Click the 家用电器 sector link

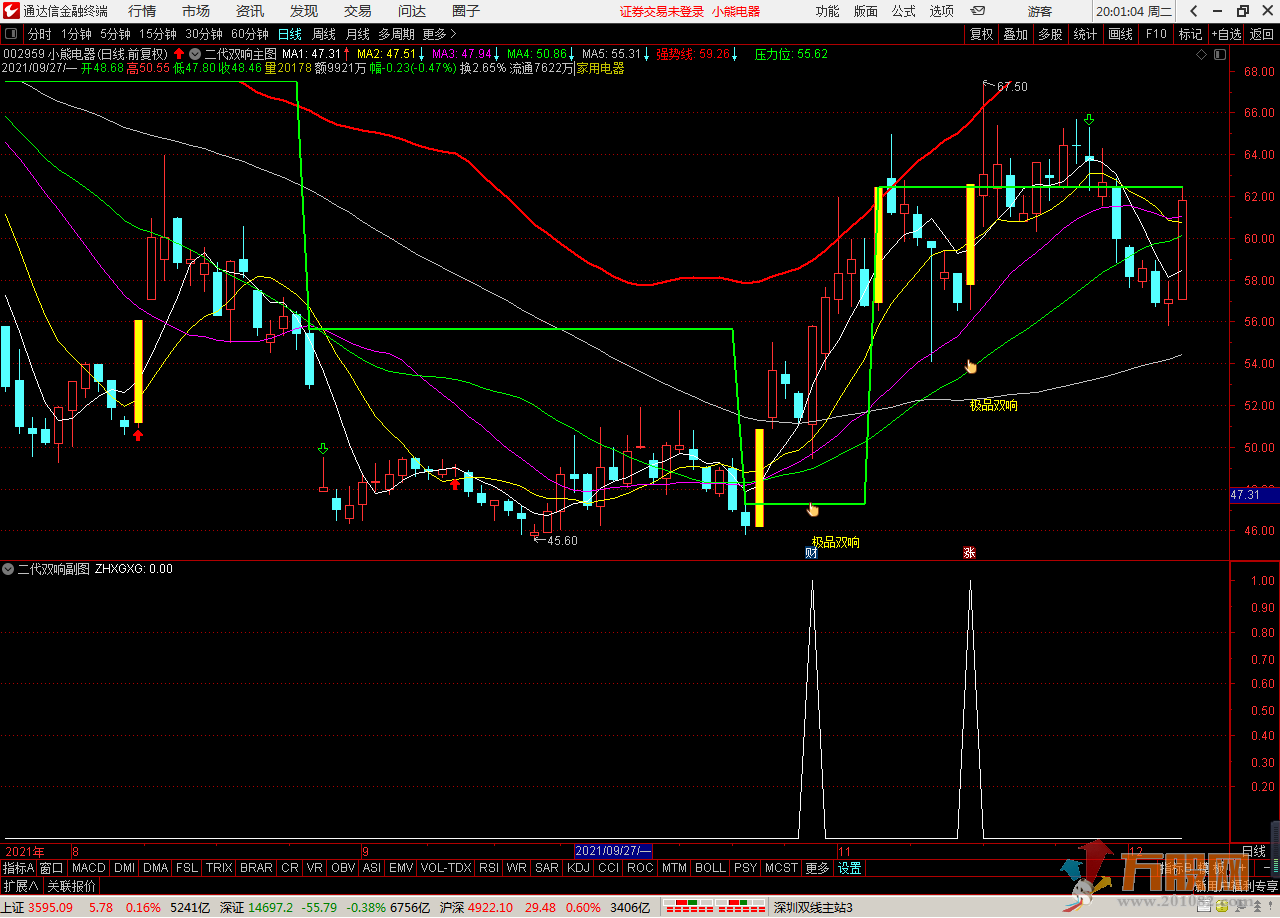point(600,68)
